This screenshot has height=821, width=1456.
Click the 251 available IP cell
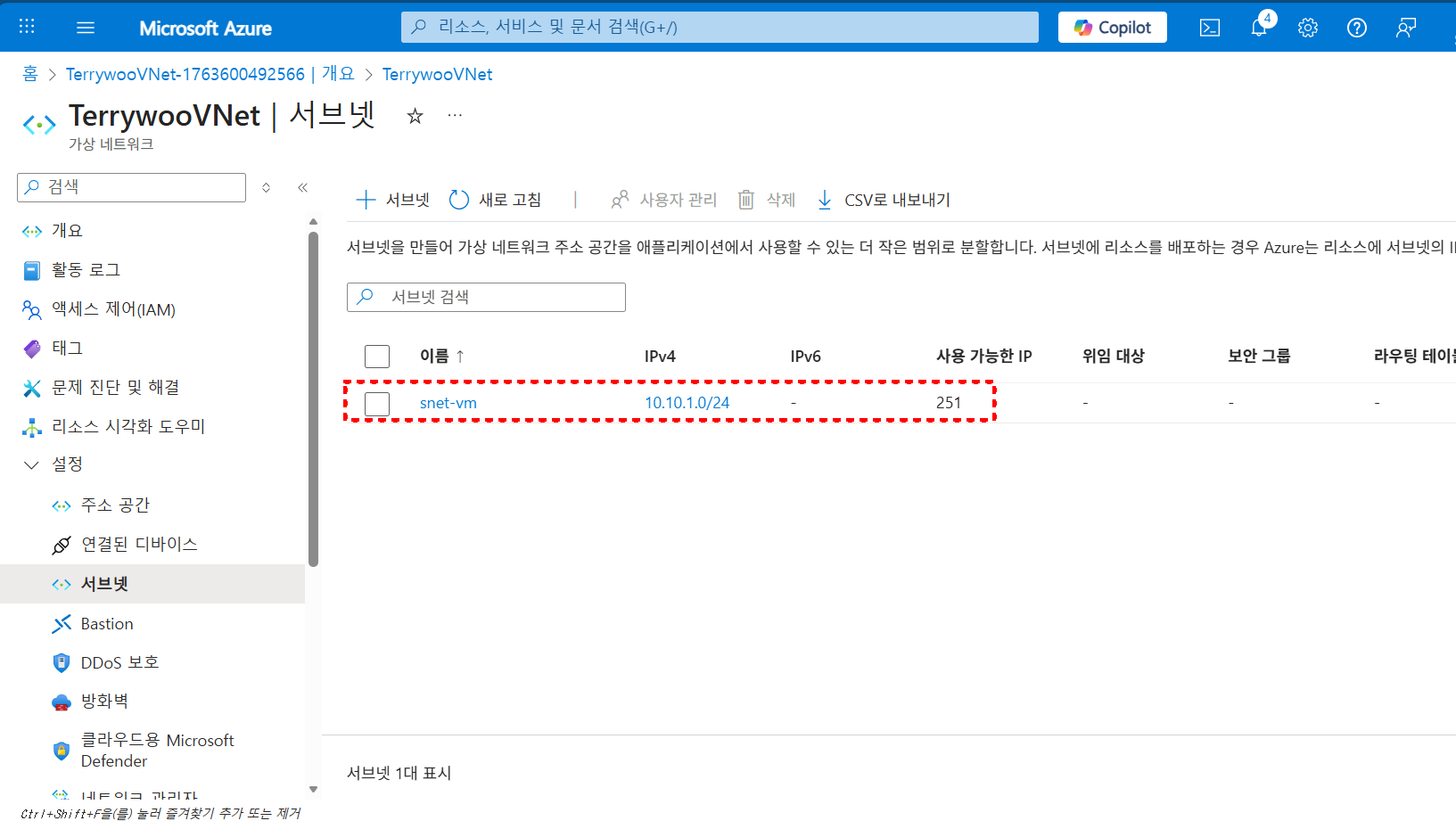click(x=949, y=403)
